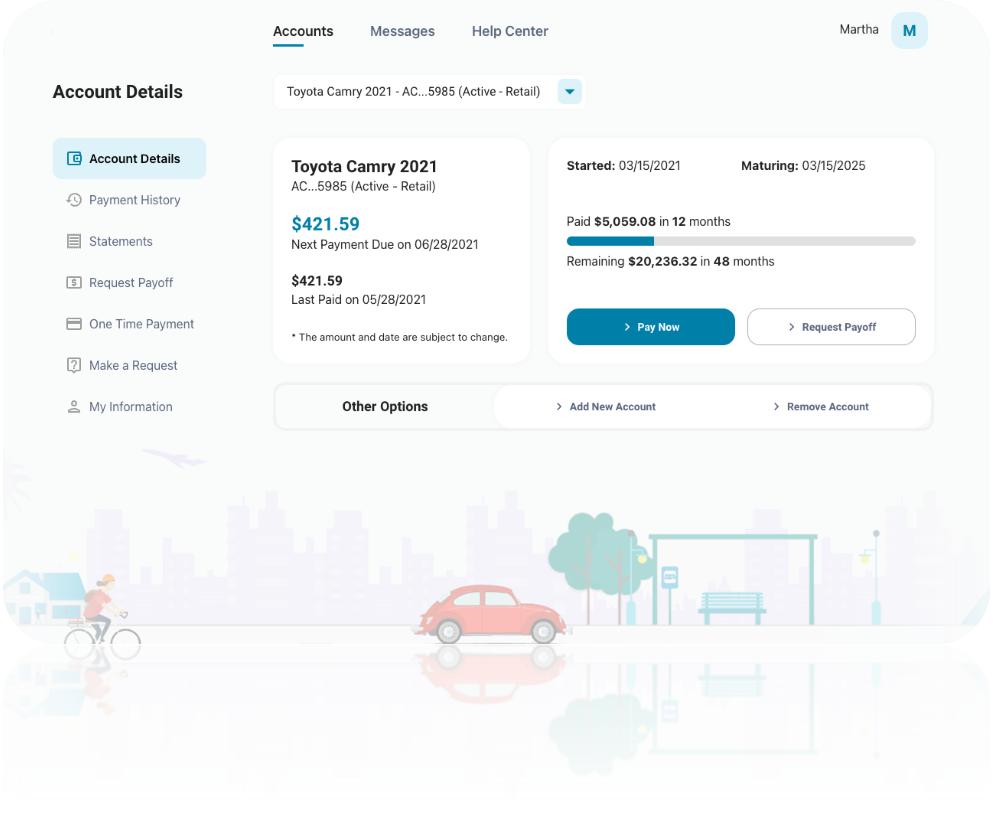Screen dimensions: 993x824
Task: Expand the Remove Account option
Action: point(821,407)
